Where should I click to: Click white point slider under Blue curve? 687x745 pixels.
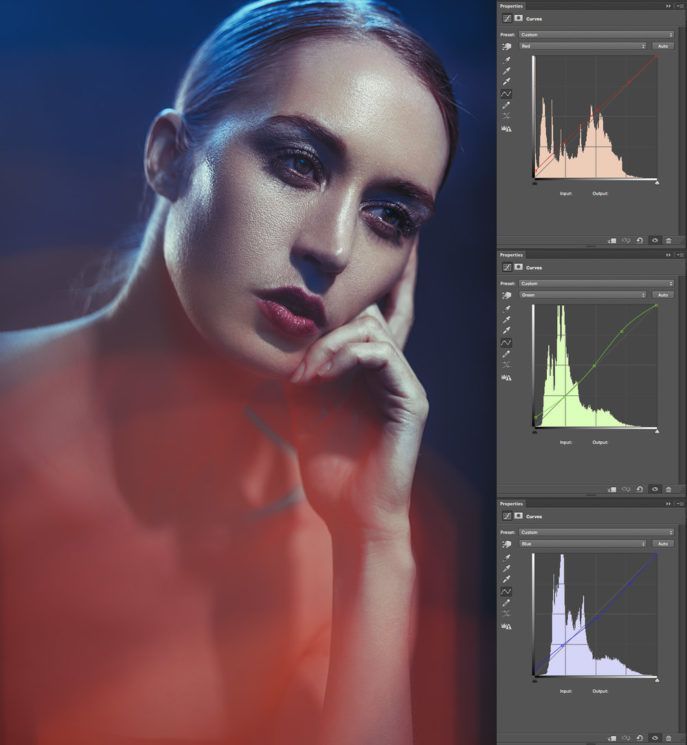(657, 680)
